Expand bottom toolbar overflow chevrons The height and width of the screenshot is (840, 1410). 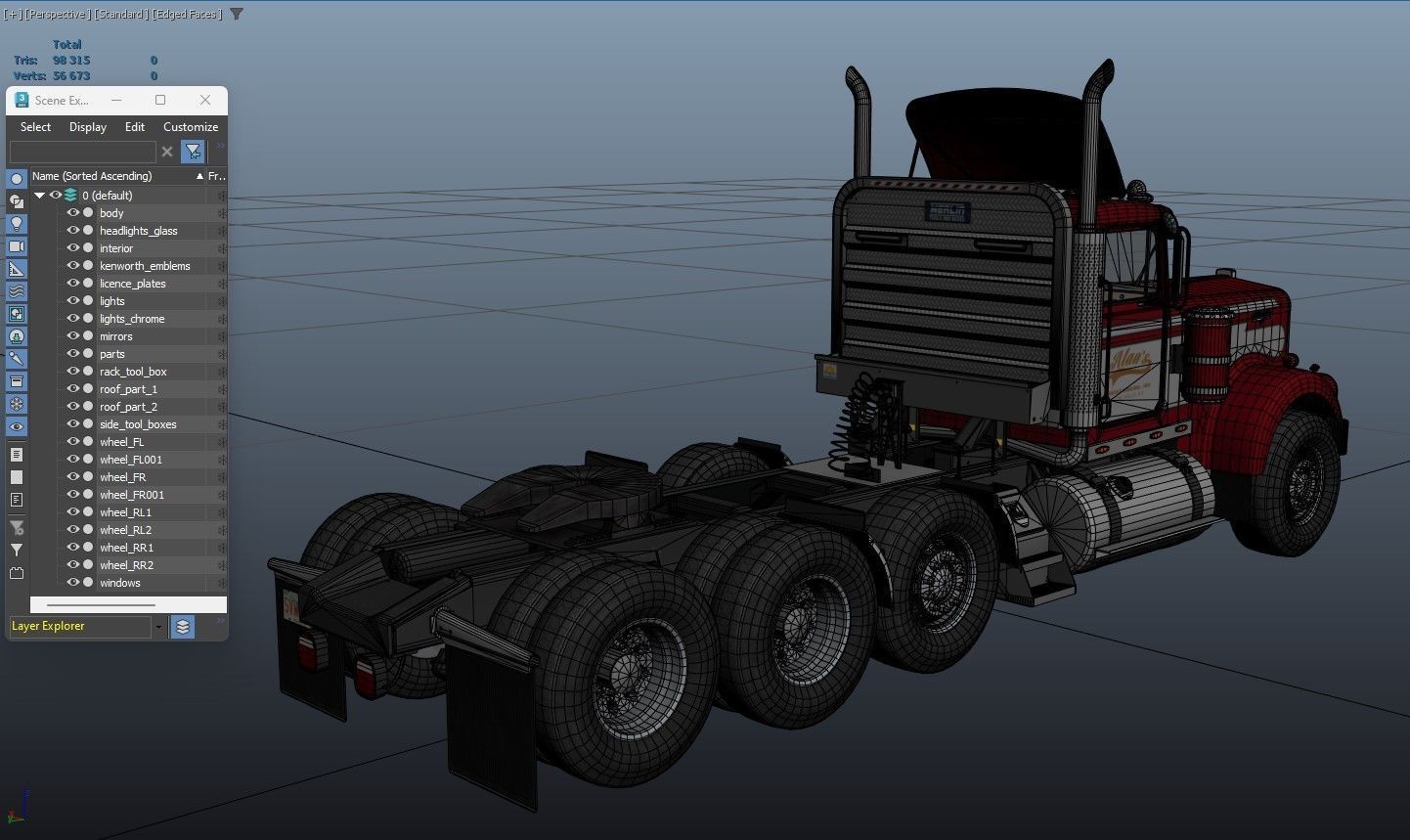[x=220, y=622]
